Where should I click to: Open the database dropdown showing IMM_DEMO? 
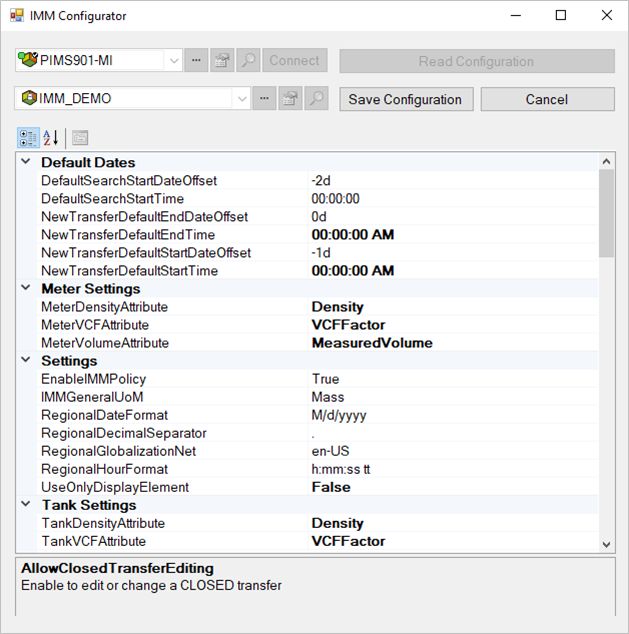coord(242,98)
